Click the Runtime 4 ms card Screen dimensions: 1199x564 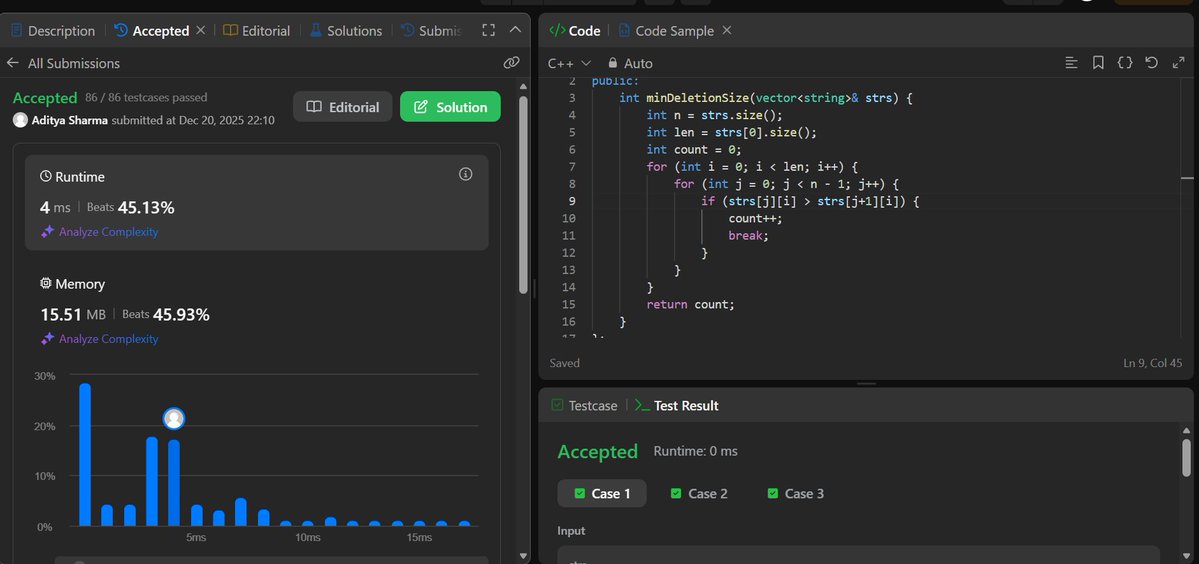[x=257, y=203]
